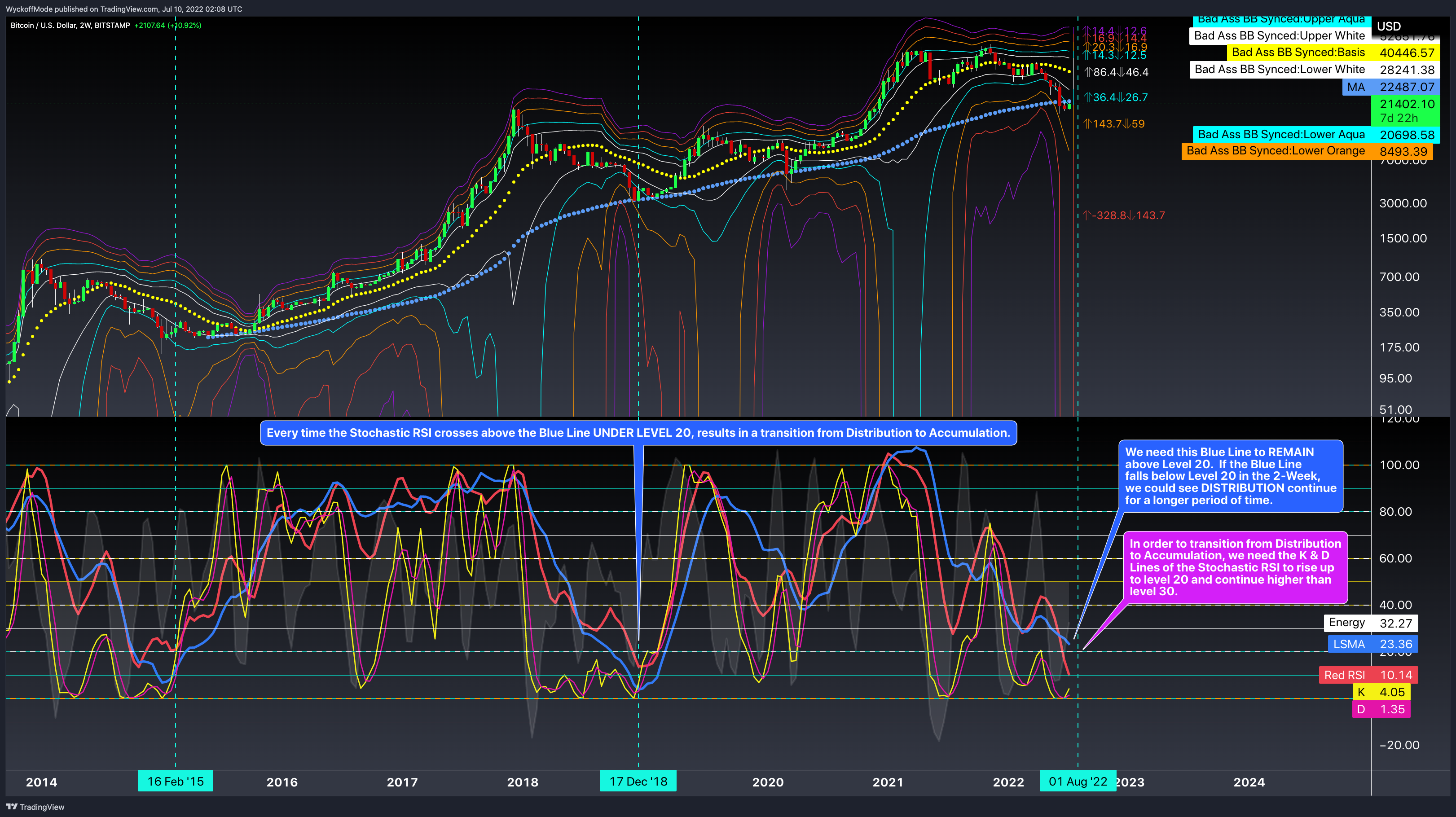This screenshot has height=817, width=1456.
Task: Click the USD currency label
Action: tap(1388, 26)
